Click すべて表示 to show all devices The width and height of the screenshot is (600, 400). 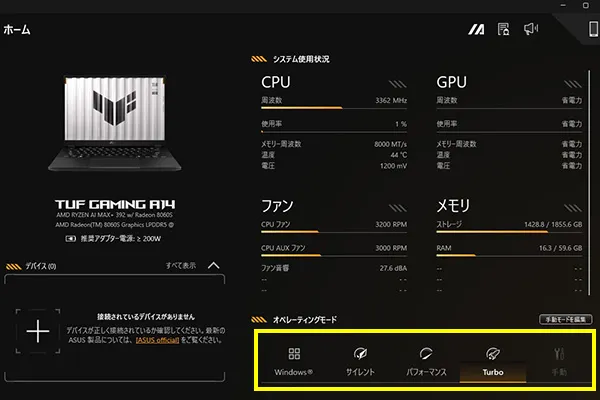[180, 266]
